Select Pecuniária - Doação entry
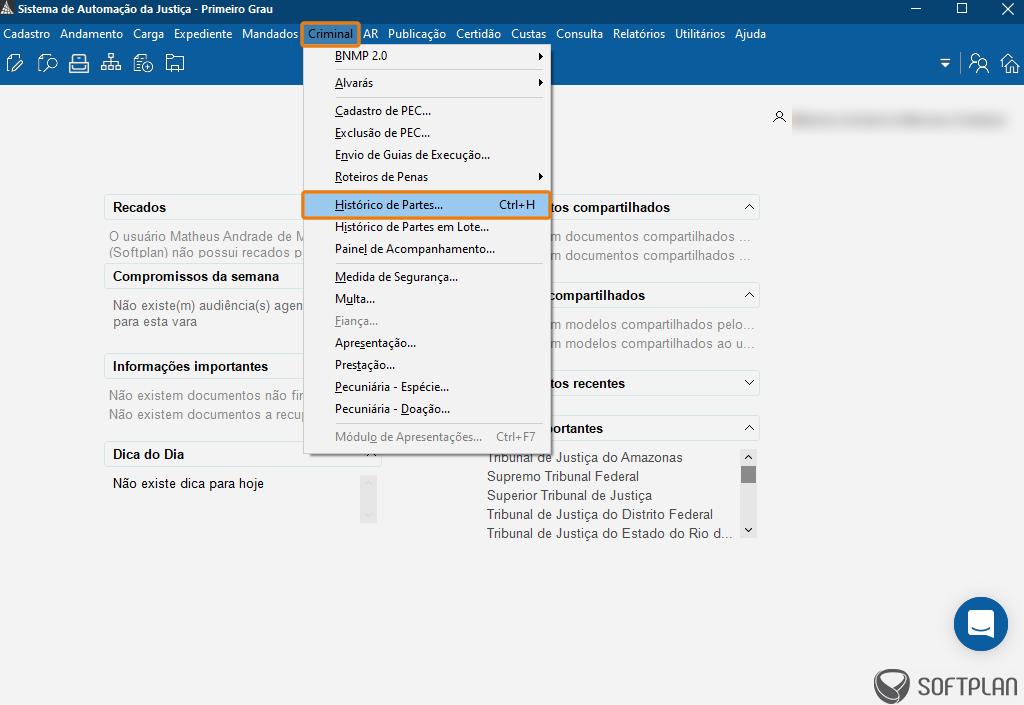Screen dimensions: 1024x705 [428, 409]
